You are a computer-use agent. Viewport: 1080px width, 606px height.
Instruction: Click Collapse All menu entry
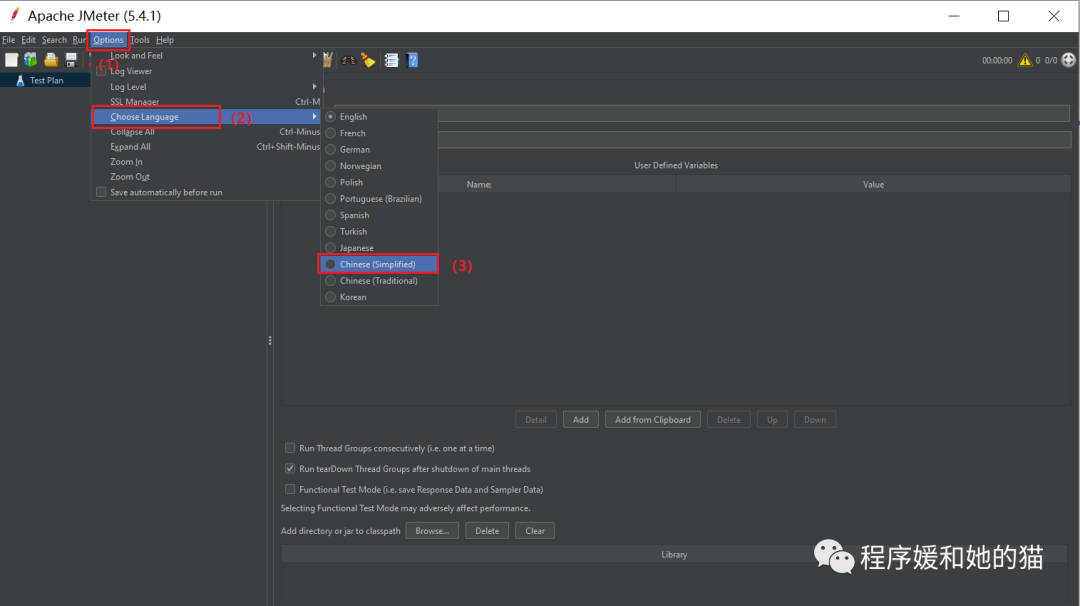(207, 132)
